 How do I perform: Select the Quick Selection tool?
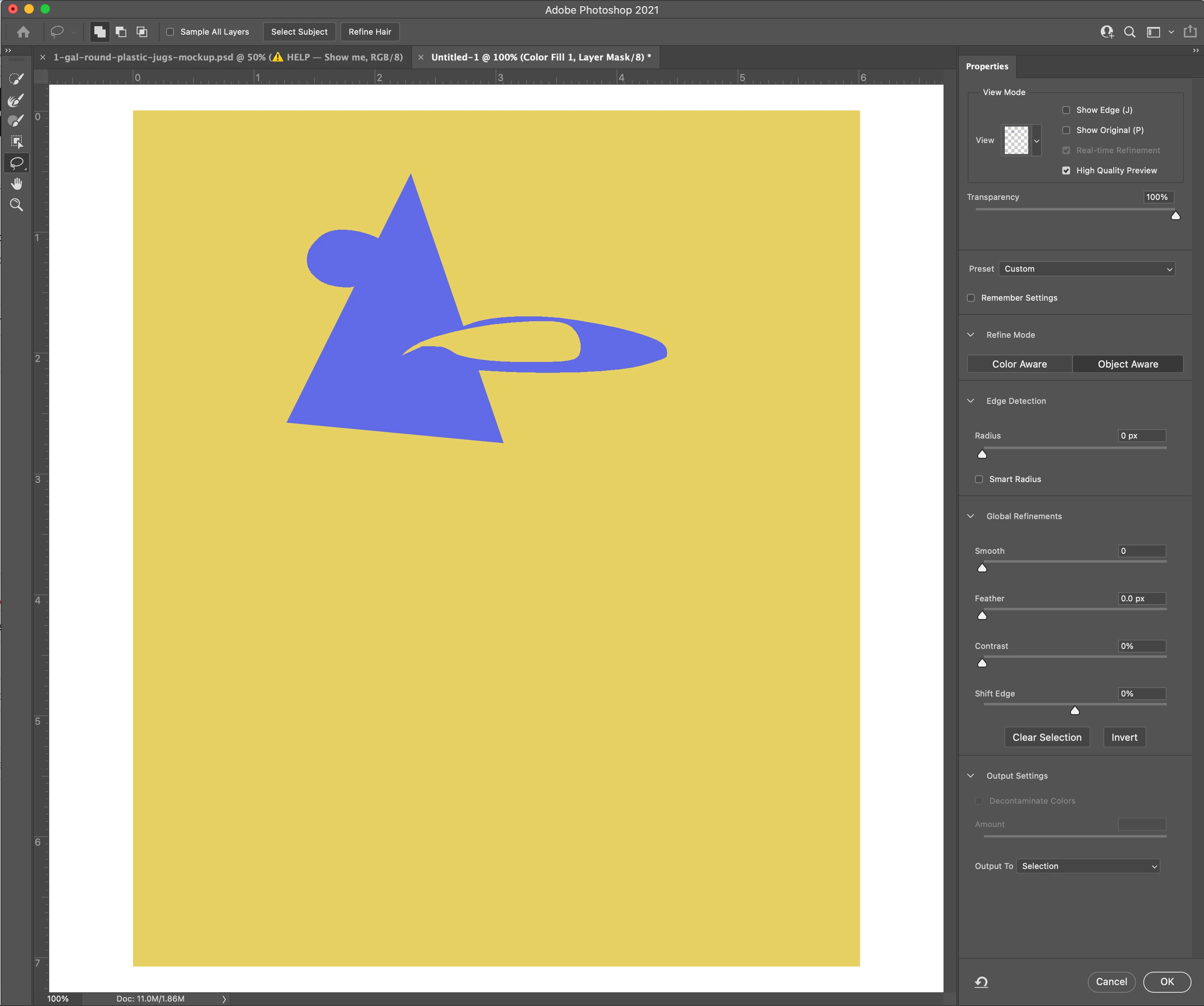[17, 79]
